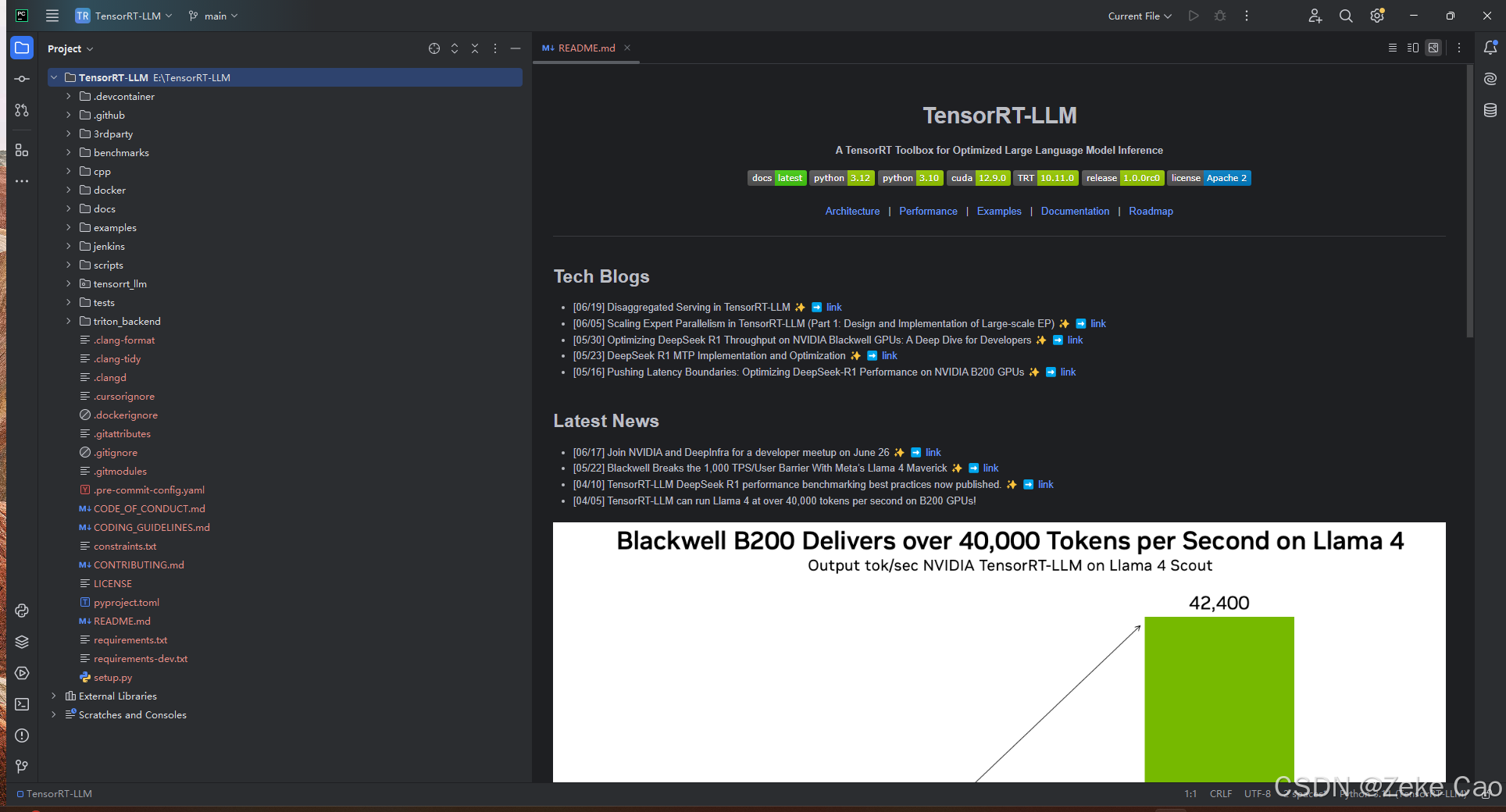This screenshot has height=812, width=1506.
Task: Open the main hamburger menu
Action: (52, 16)
